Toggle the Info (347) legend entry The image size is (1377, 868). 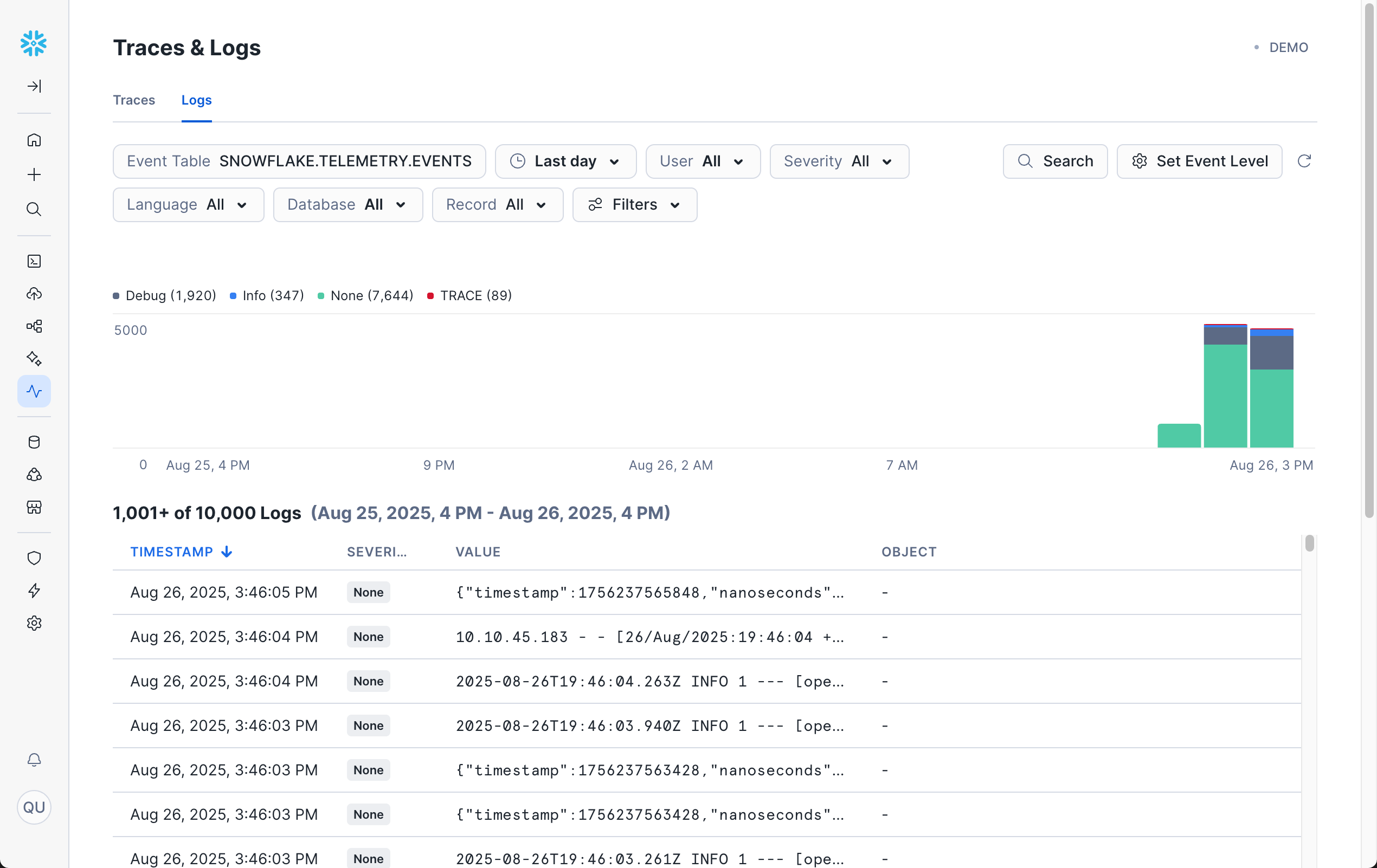[266, 295]
